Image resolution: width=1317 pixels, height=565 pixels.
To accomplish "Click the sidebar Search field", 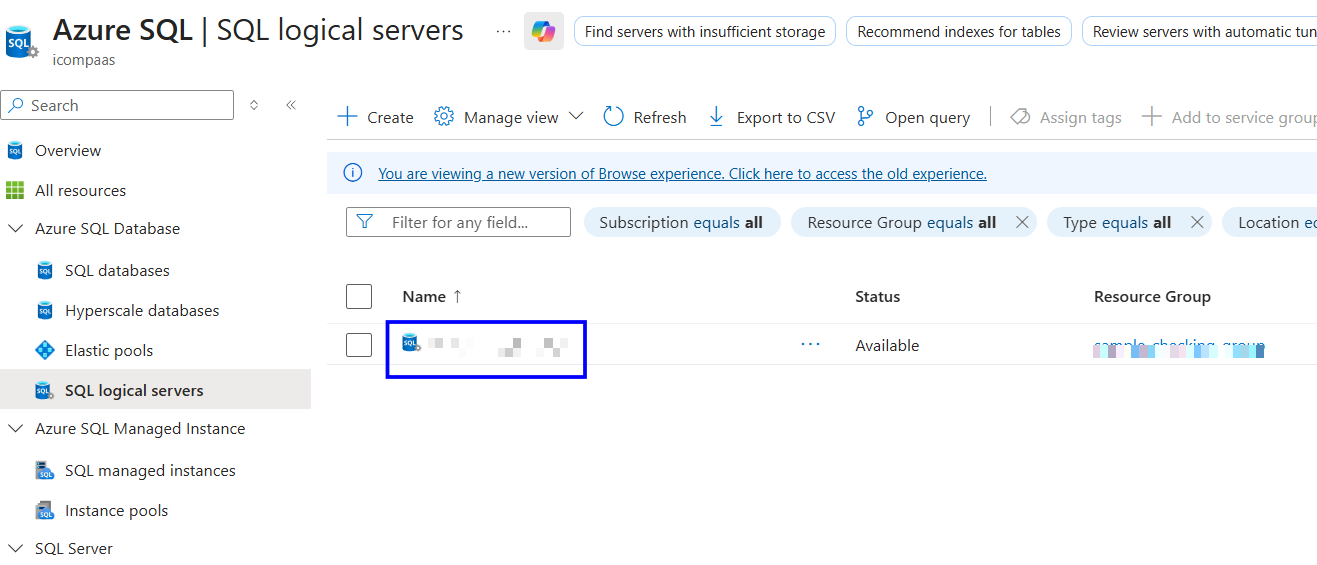I will (117, 105).
